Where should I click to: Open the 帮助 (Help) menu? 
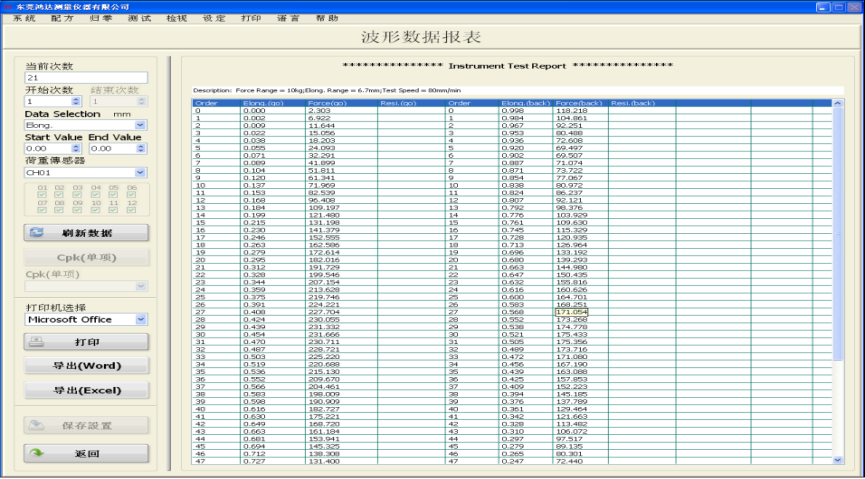(x=326, y=18)
